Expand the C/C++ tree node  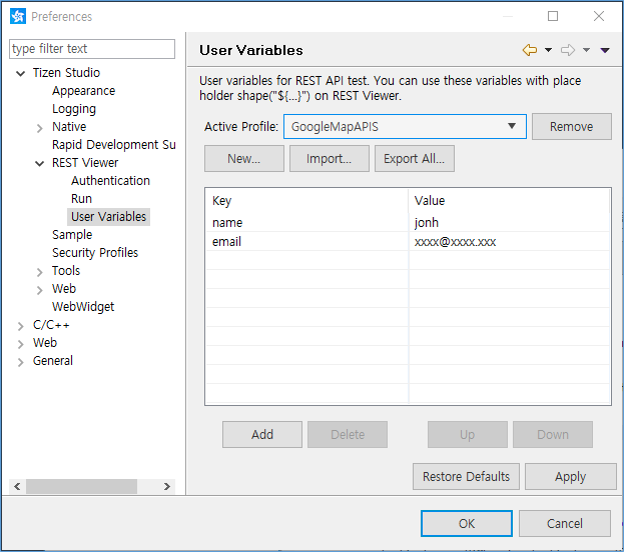pyautogui.click(x=21, y=325)
